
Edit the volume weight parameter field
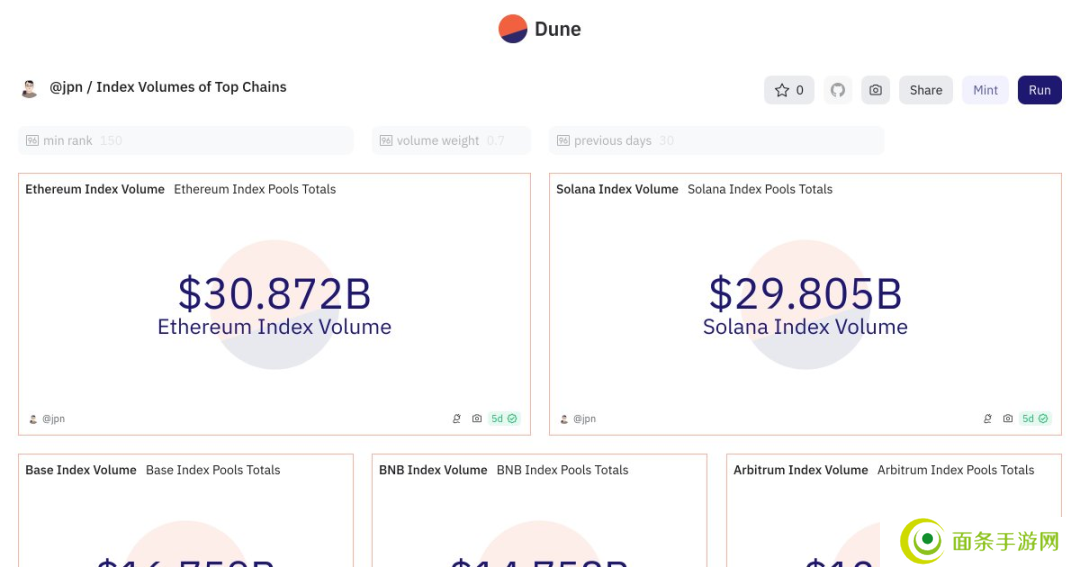(451, 141)
